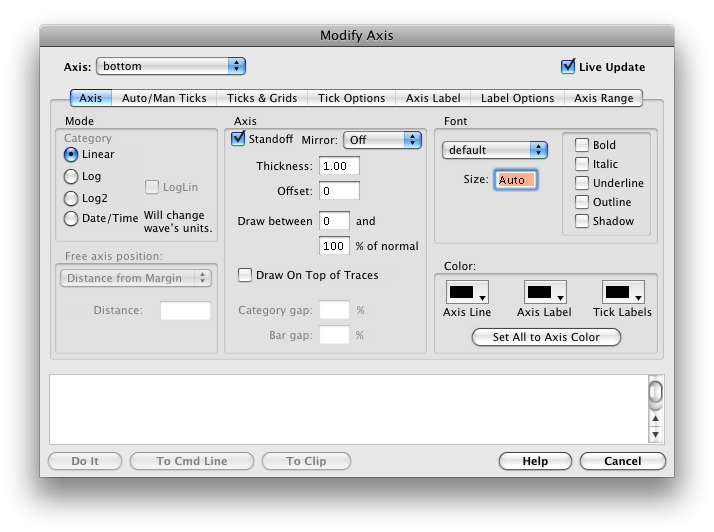Open the Label Options tab
The width and height of the screenshot is (714, 532).
(x=517, y=98)
